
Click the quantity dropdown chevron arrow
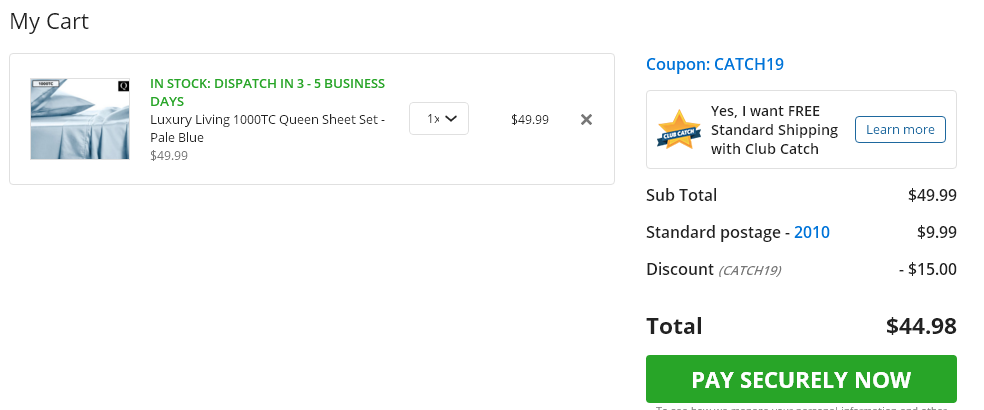tap(451, 119)
